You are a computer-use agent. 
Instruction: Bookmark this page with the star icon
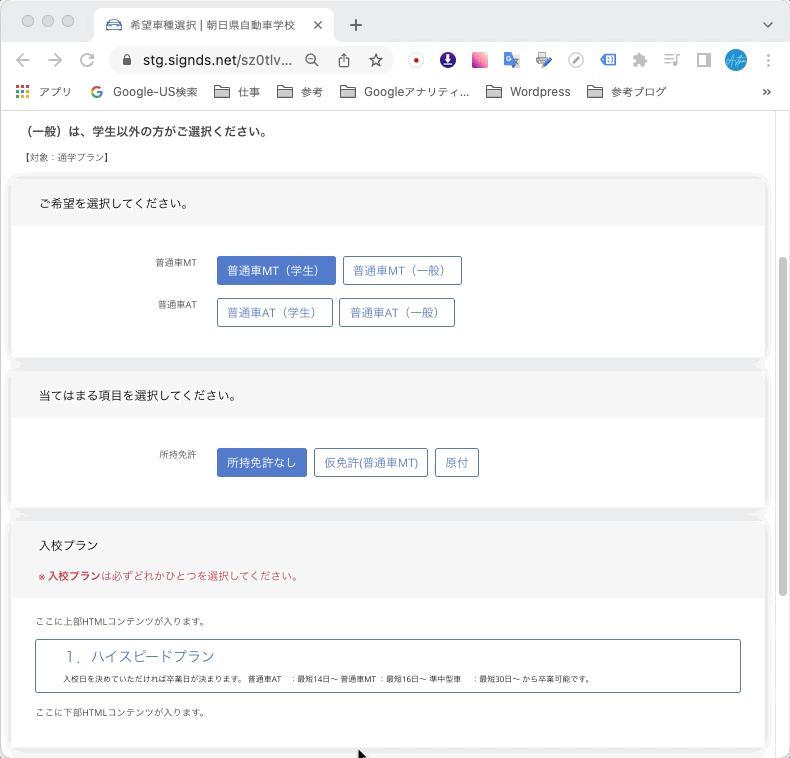coord(376,60)
